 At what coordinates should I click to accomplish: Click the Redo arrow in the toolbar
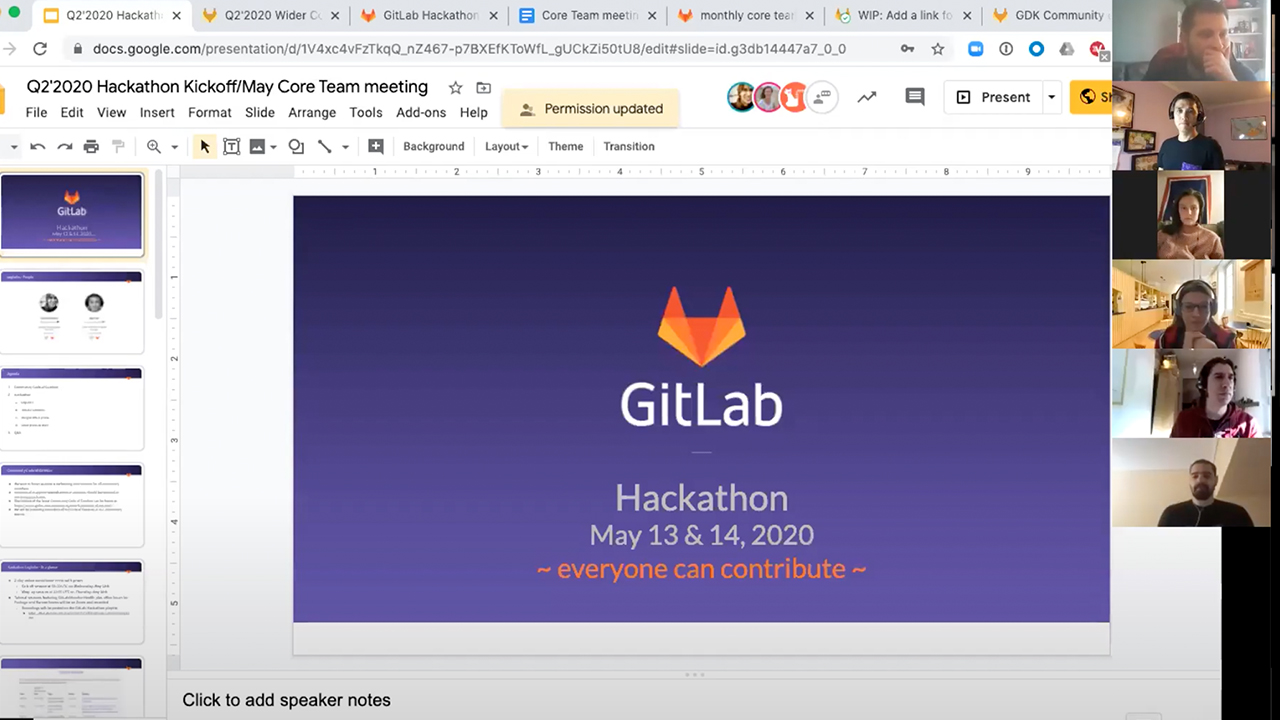(64, 146)
